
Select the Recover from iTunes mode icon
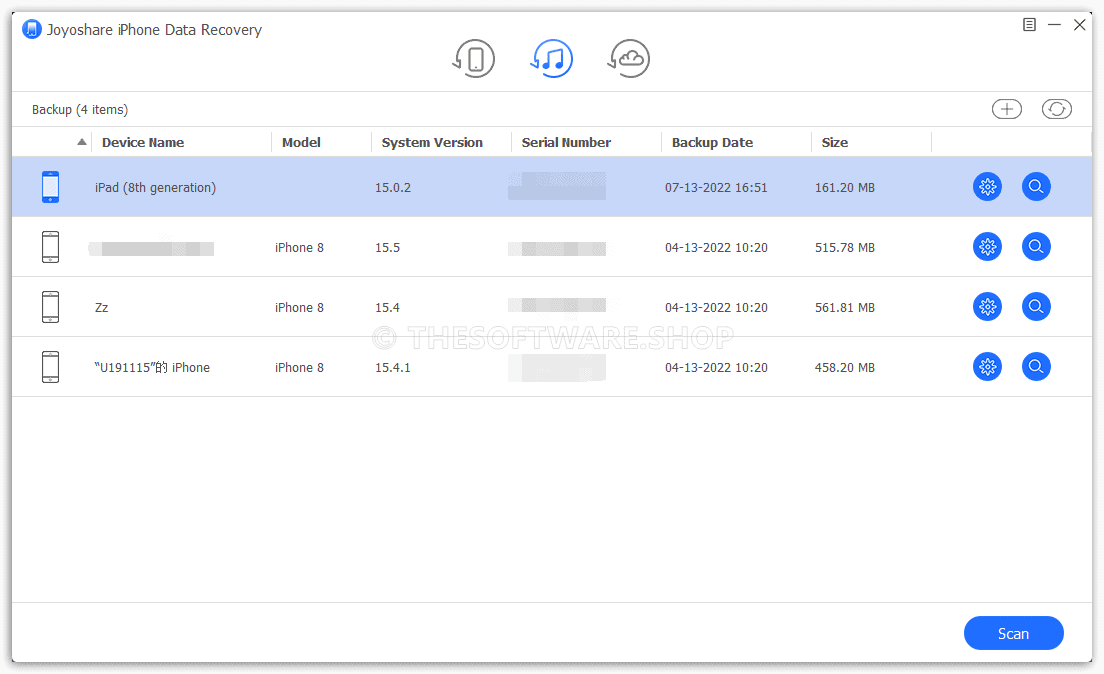[x=551, y=58]
